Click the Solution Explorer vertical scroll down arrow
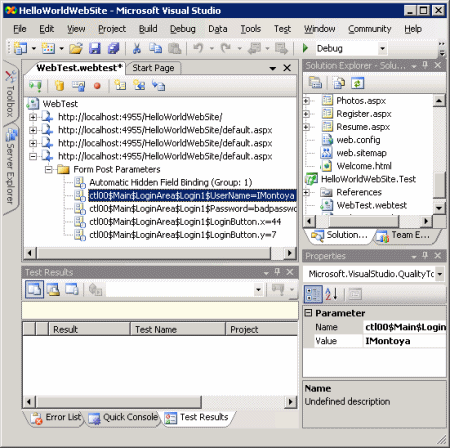The height and width of the screenshot is (448, 450). (x=439, y=208)
